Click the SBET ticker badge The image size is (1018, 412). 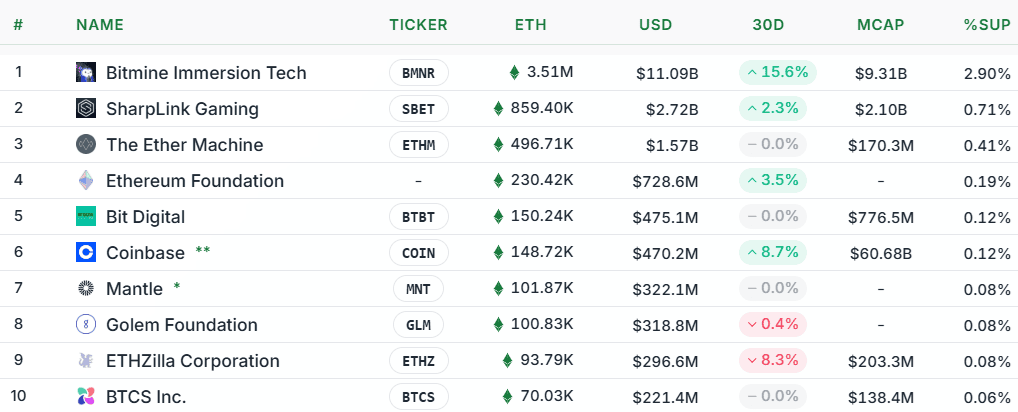click(418, 109)
